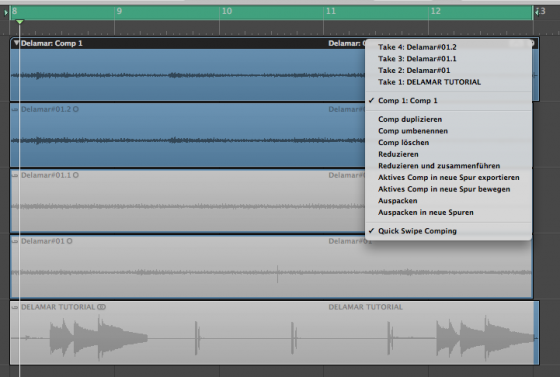Click loop icon beside Delamar#01.2 name

[x=15, y=109]
